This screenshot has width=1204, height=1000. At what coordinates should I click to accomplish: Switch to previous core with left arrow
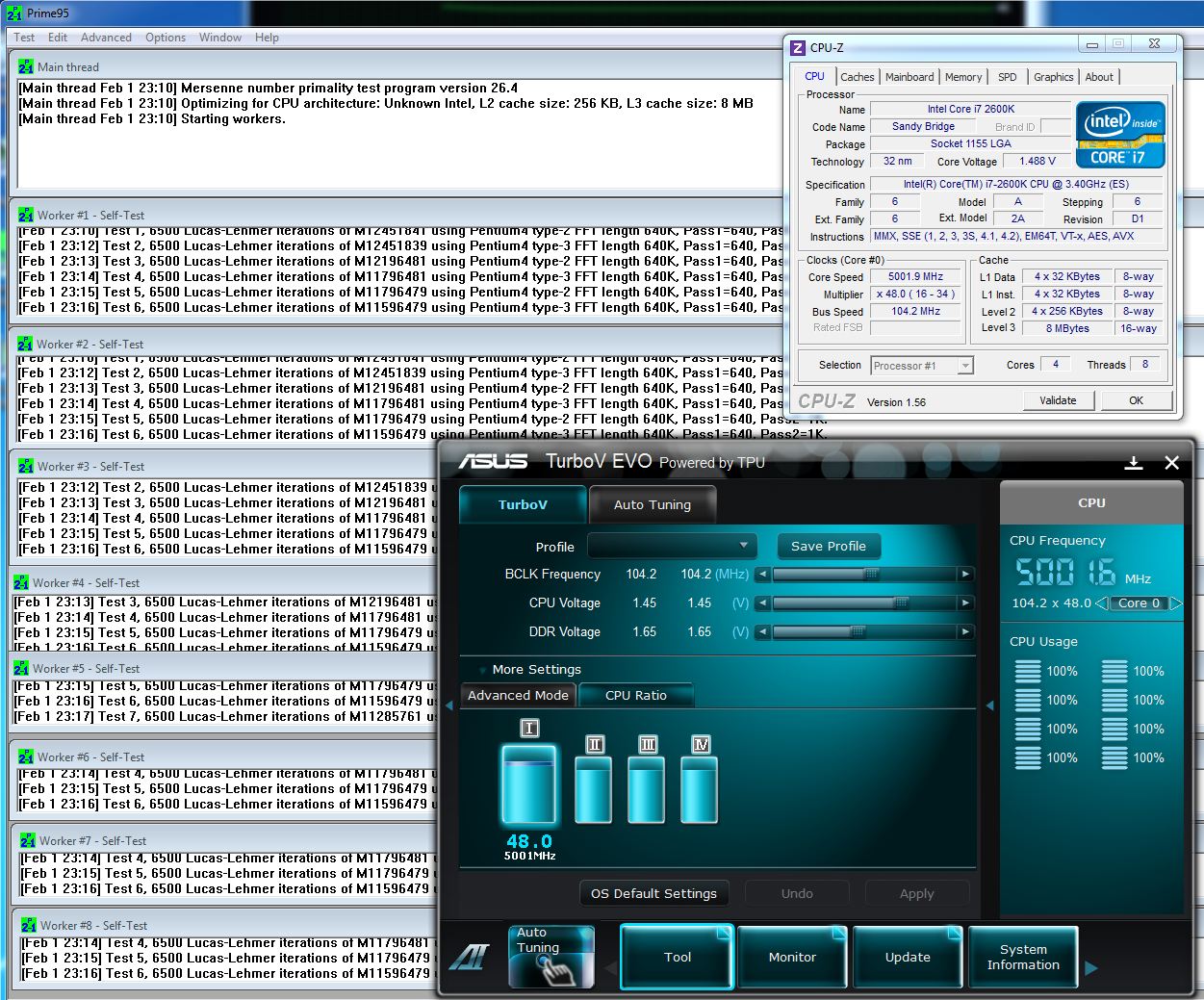click(1101, 603)
